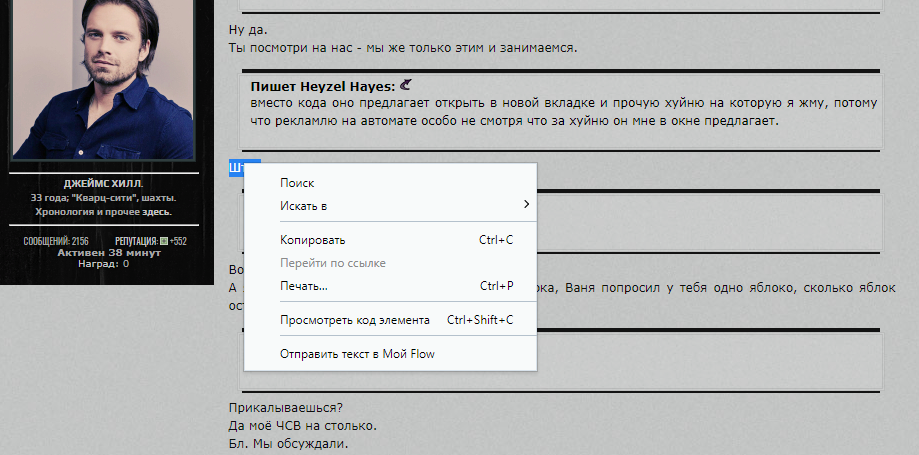
Task: Click the 'Да моё ЧСВ на столько.' line
Action: 302,426
